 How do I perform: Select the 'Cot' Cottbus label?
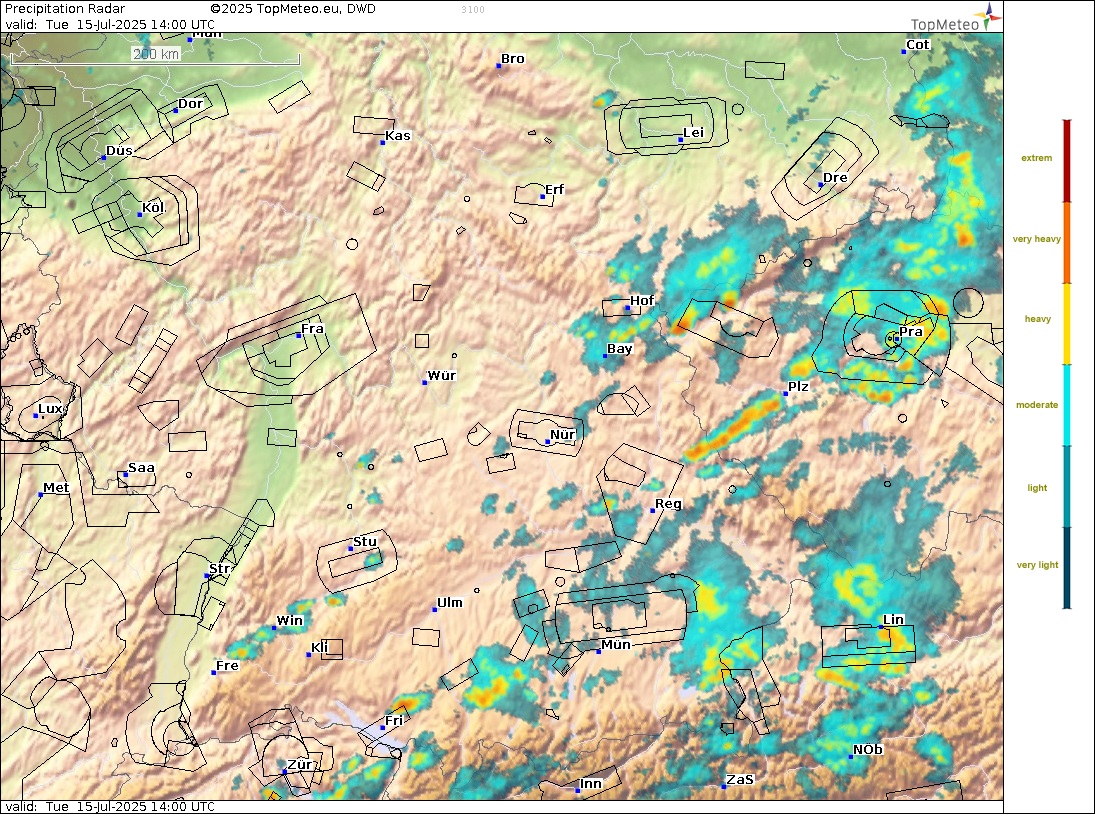[x=918, y=44]
